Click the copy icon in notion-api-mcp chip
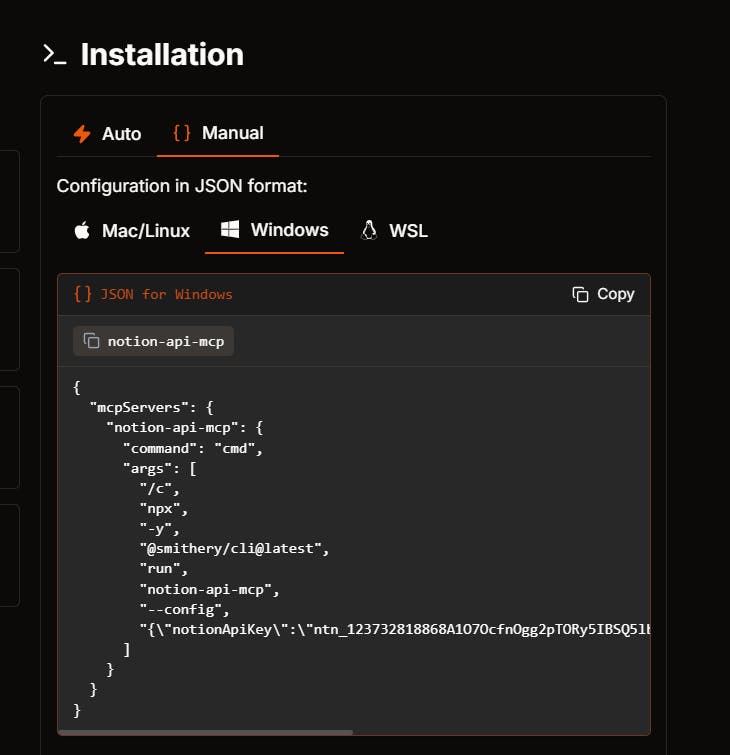Screen dimensions: 730x755 tap(91, 341)
